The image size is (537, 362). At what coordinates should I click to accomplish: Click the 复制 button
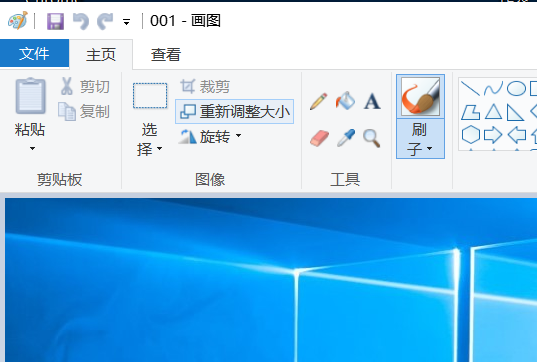pos(84,111)
